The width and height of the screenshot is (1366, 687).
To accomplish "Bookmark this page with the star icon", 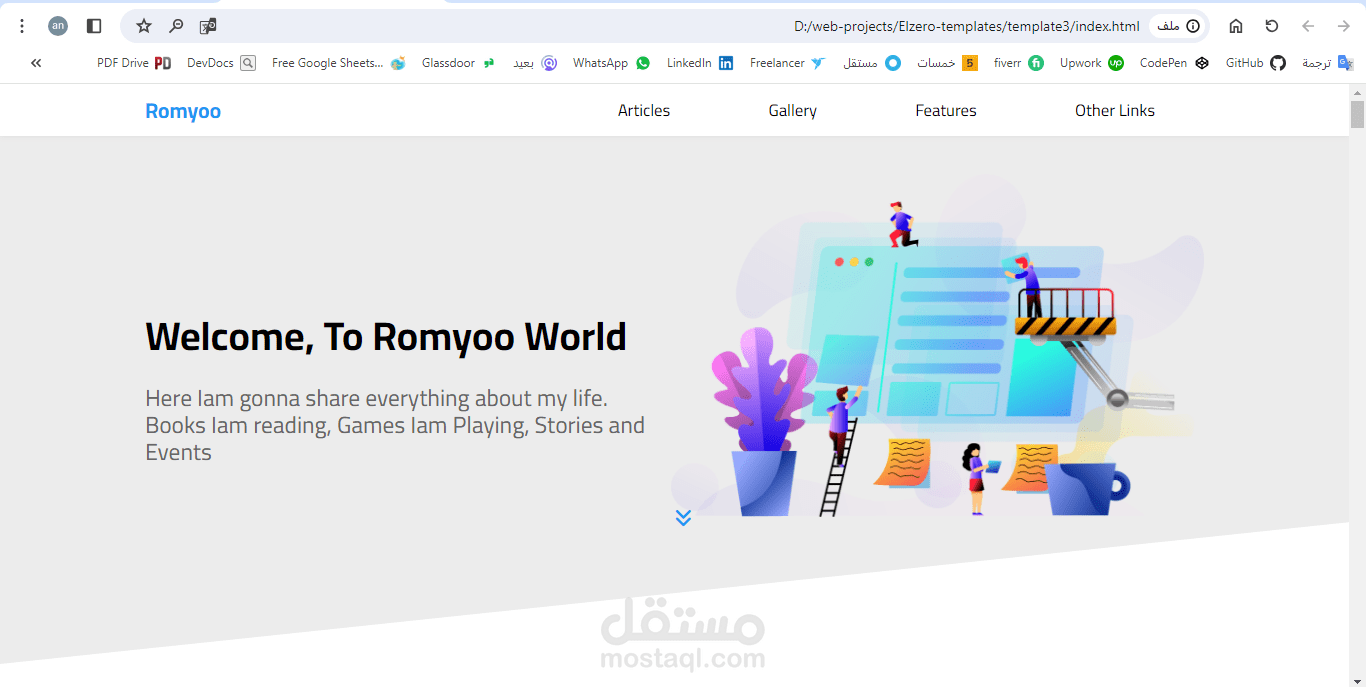I will pos(144,26).
